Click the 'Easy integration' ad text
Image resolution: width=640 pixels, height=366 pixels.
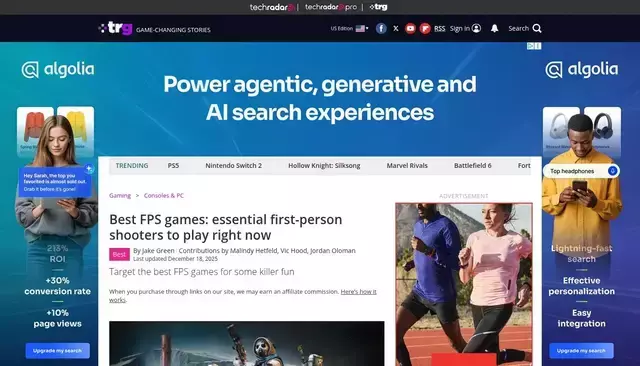[x=581, y=318]
